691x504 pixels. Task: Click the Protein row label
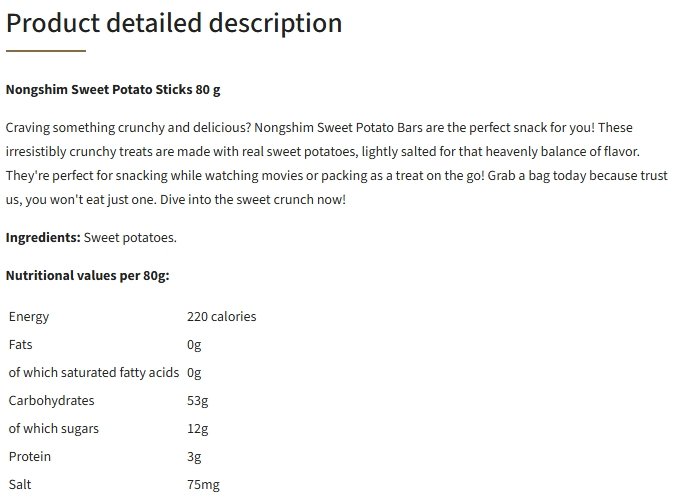(30, 456)
